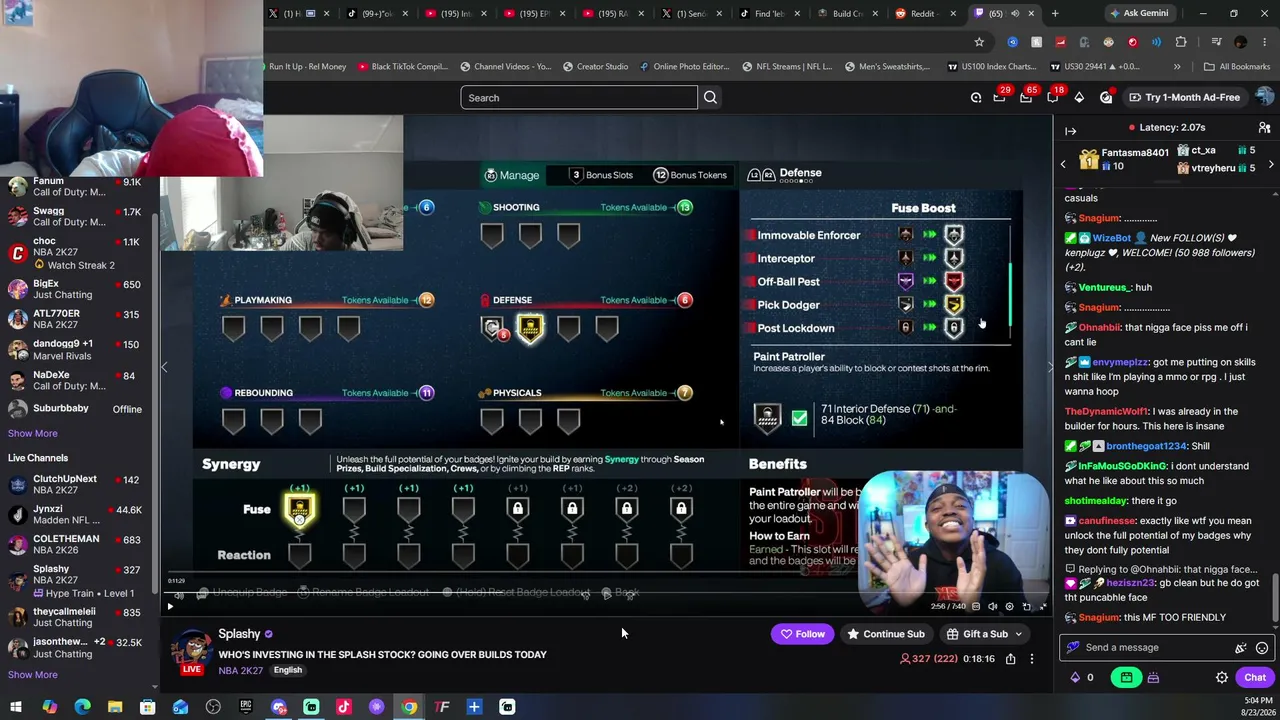The image size is (1280, 720).
Task: Open the NFL Streams bookmark
Action: click(x=787, y=67)
